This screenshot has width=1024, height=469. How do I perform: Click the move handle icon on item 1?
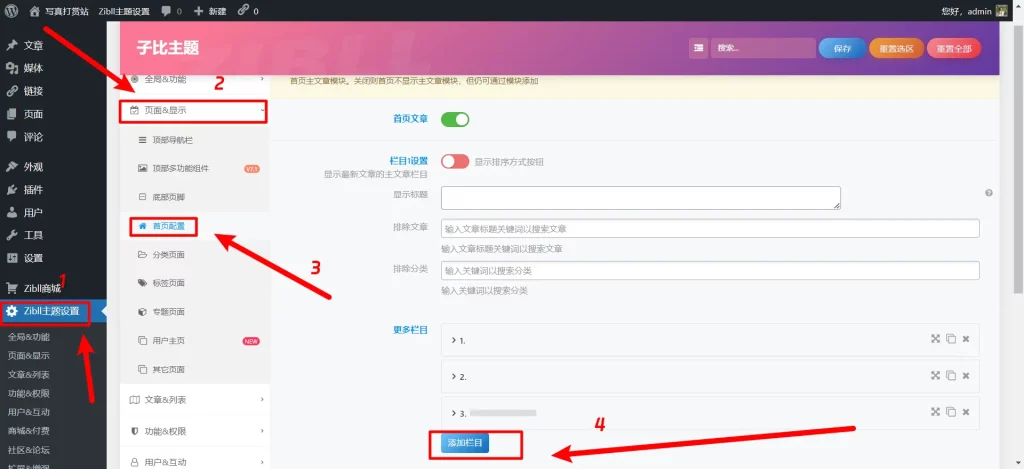pos(935,338)
